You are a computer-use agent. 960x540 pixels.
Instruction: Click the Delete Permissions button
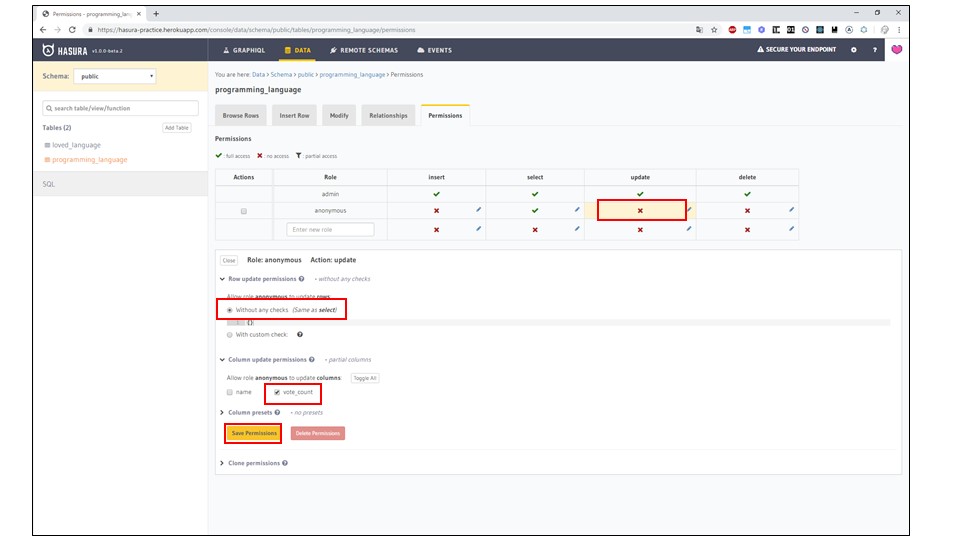pyautogui.click(x=318, y=433)
